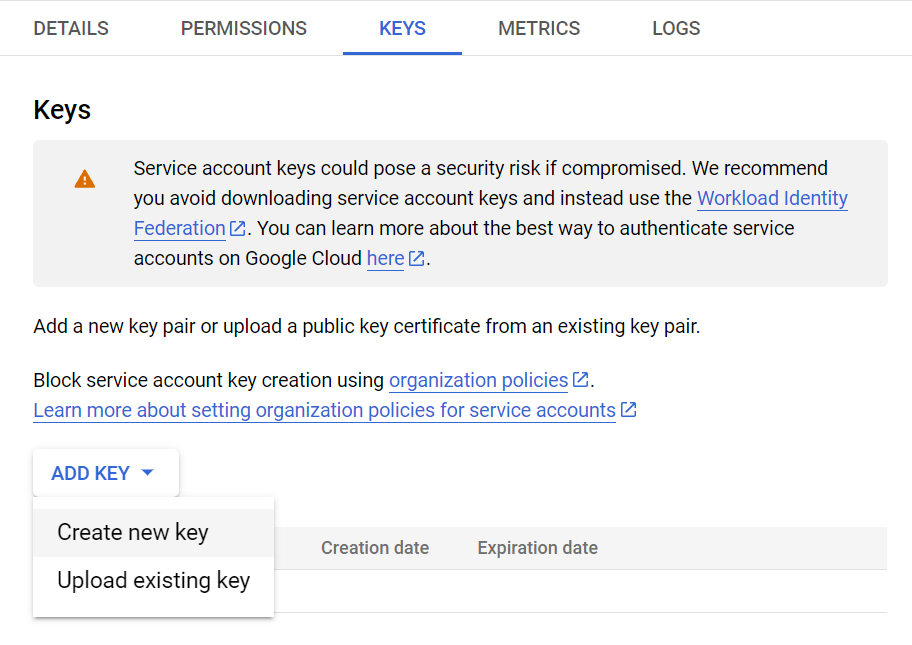Open the ADD KEY dropdown arrow
The image size is (912, 645).
(146, 472)
